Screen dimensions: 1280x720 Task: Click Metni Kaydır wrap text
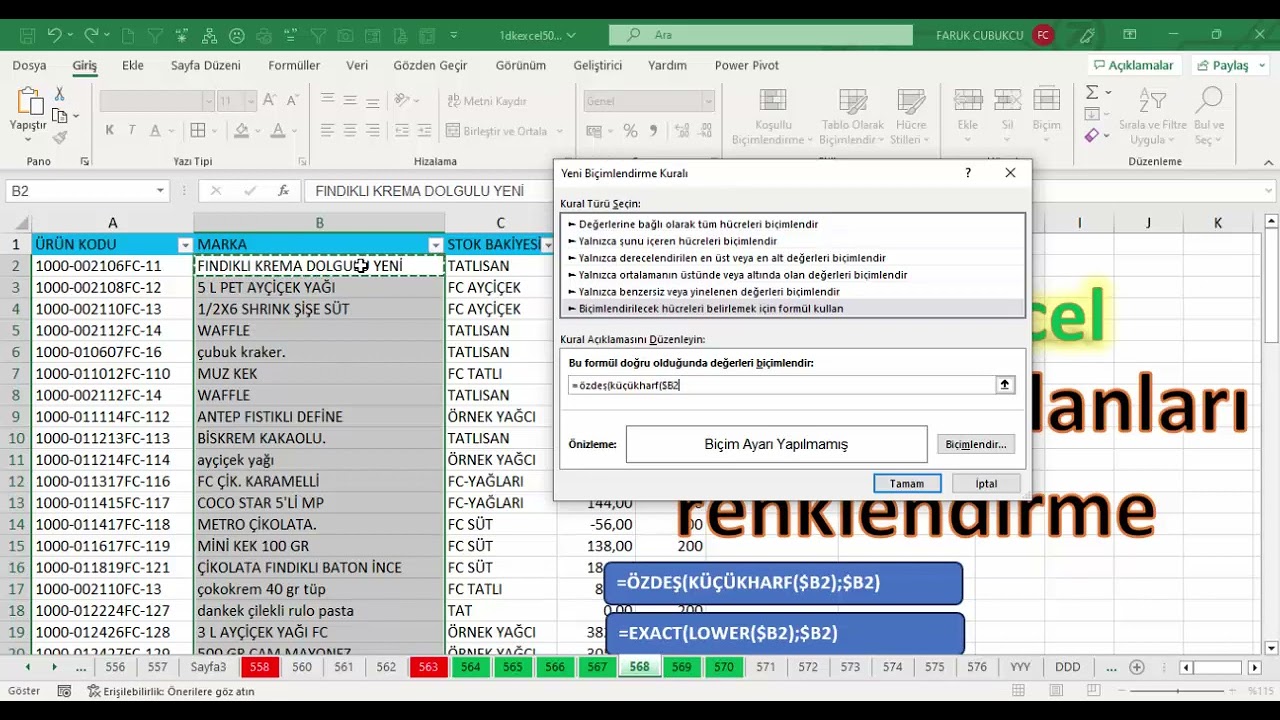coord(487,101)
